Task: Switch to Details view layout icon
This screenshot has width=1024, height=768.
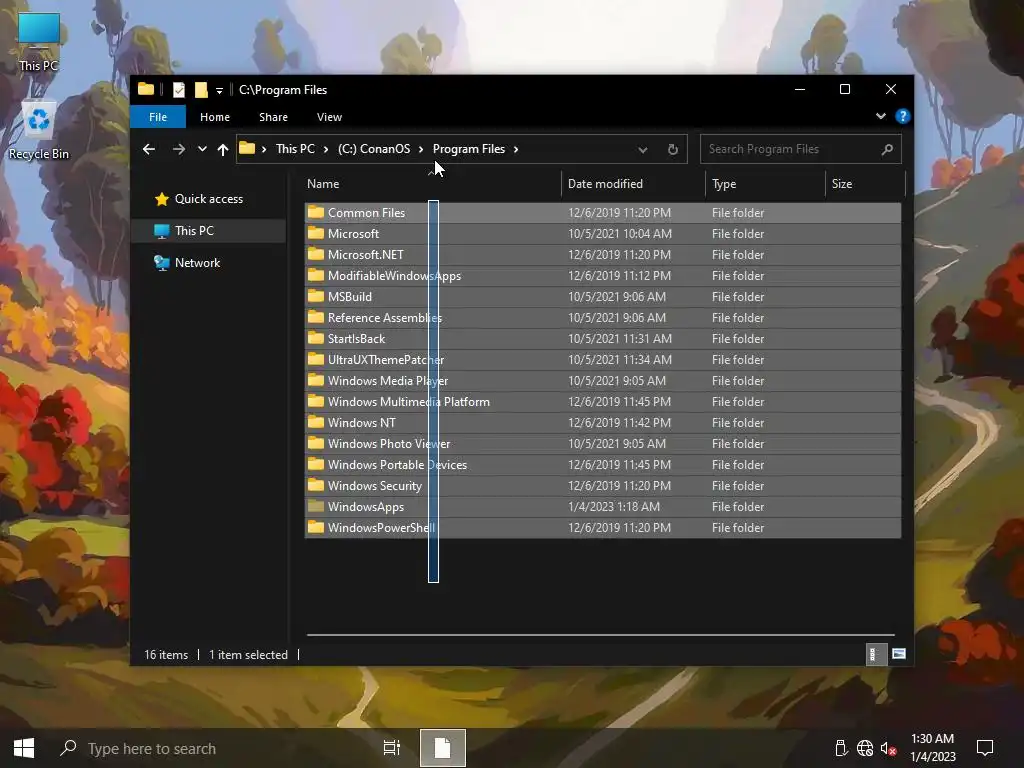Action: 876,654
